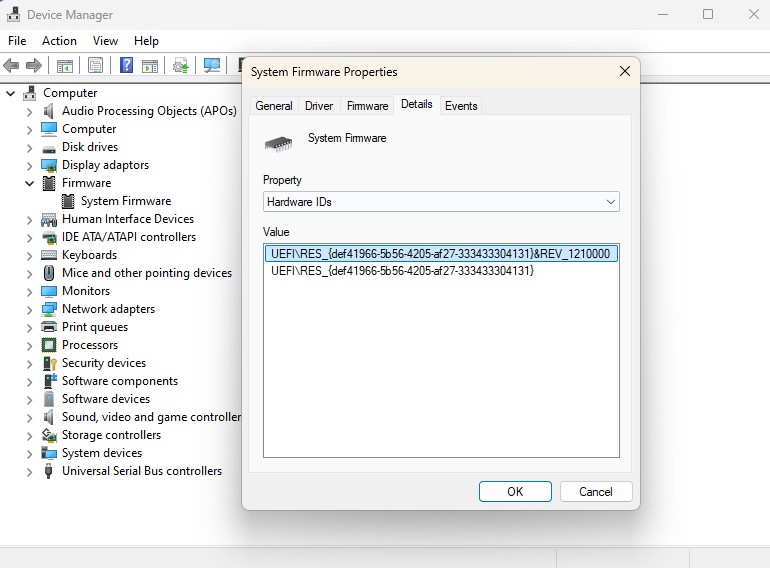Select the Details tab
The width and height of the screenshot is (770, 568).
click(416, 104)
